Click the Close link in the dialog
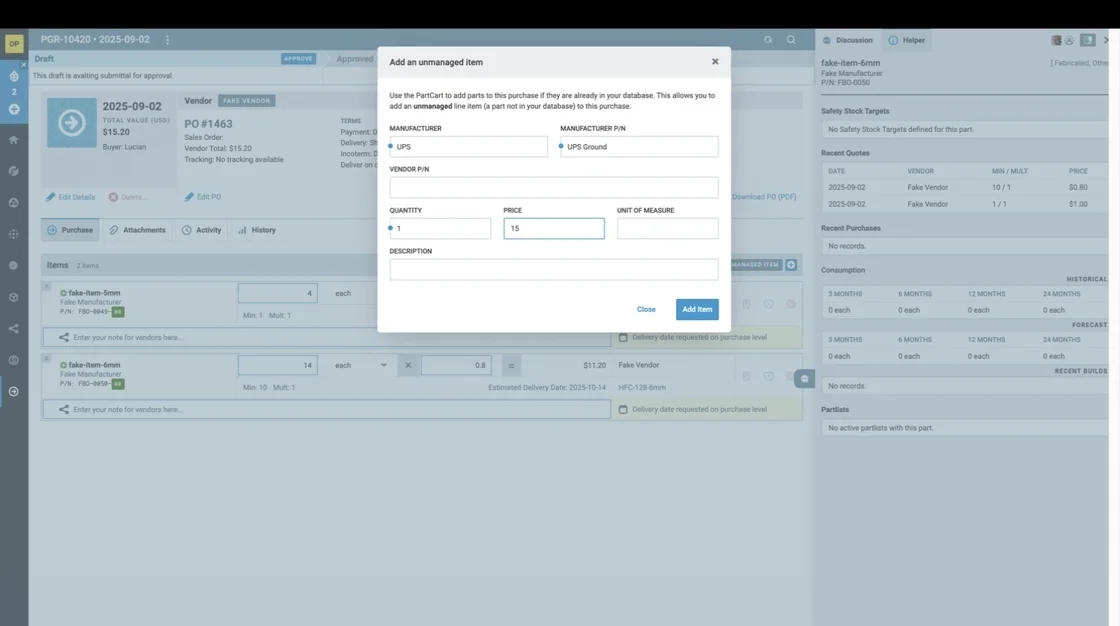Viewport: 1120px width, 626px height. click(x=646, y=309)
